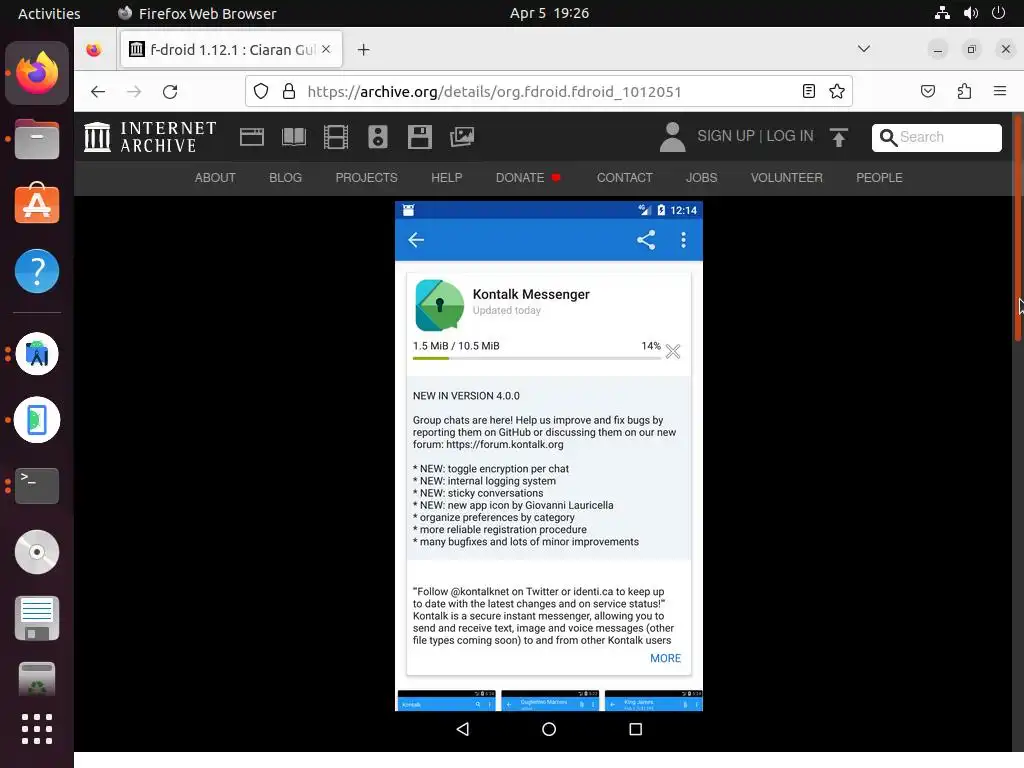
Task: Select the f-droid 1.12.1 browser tab
Action: [x=231, y=50]
